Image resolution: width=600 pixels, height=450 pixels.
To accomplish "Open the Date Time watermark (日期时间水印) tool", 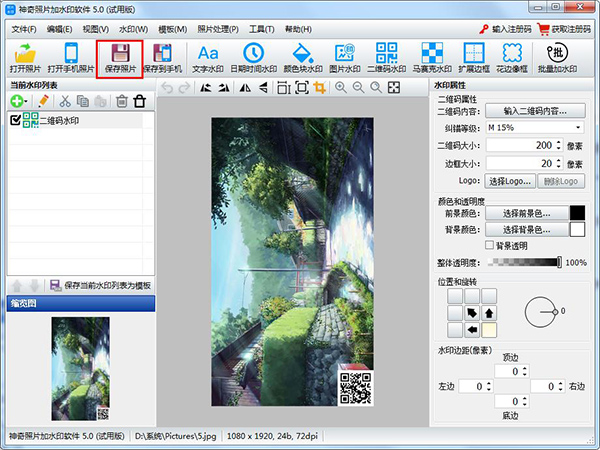I will (x=254, y=58).
